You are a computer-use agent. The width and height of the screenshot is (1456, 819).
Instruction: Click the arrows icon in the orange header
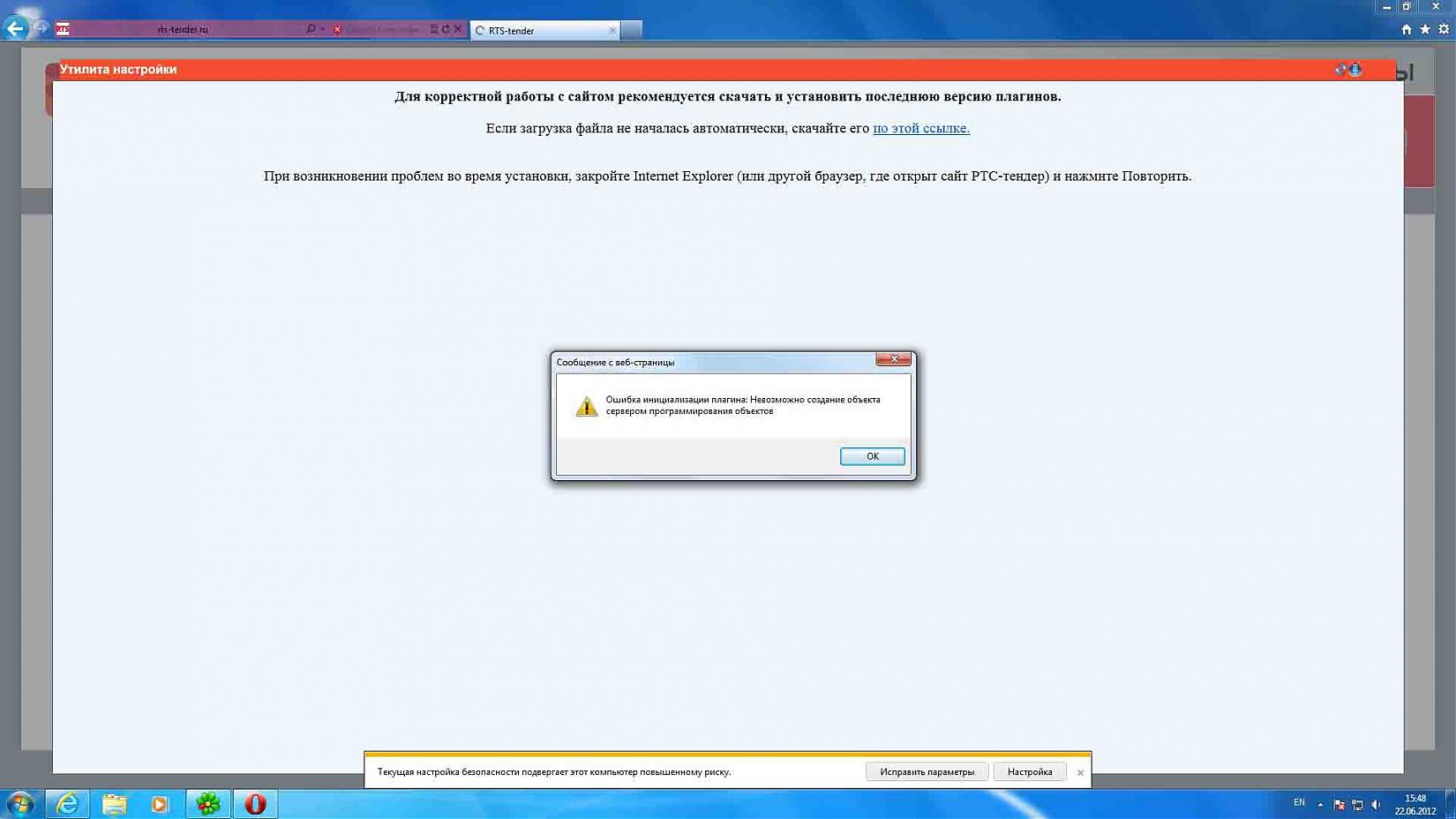(1340, 69)
